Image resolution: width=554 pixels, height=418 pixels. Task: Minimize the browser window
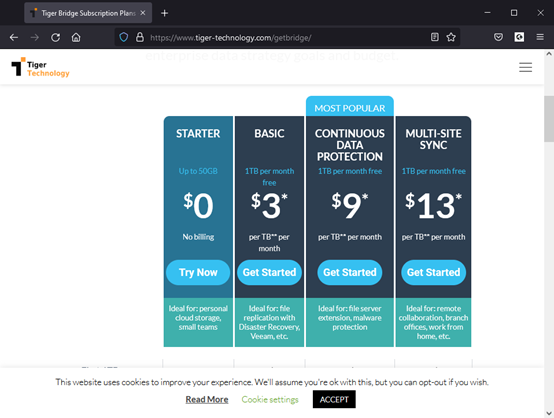tap(488, 13)
